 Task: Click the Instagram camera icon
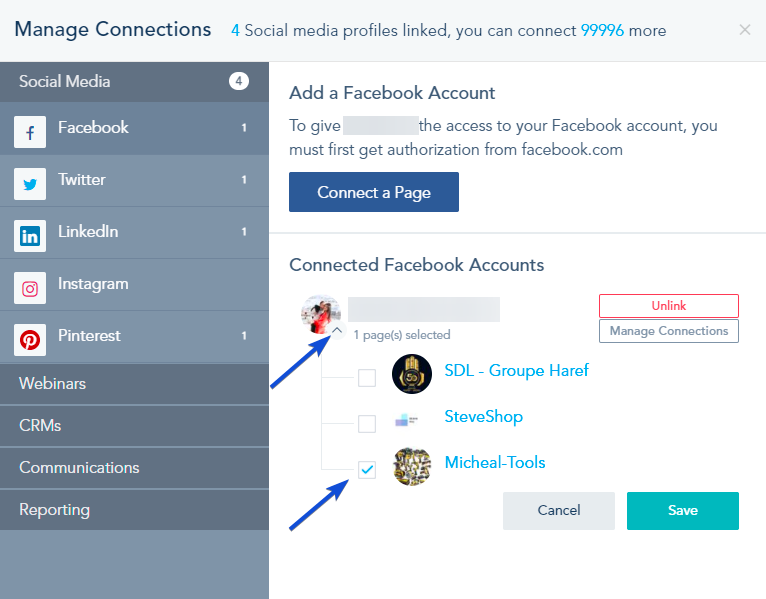(30, 288)
